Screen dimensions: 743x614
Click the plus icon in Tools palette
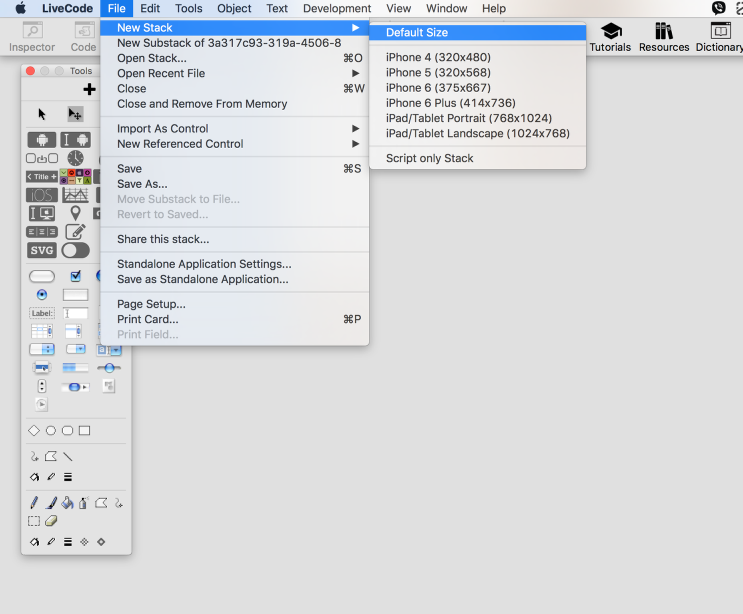89,89
